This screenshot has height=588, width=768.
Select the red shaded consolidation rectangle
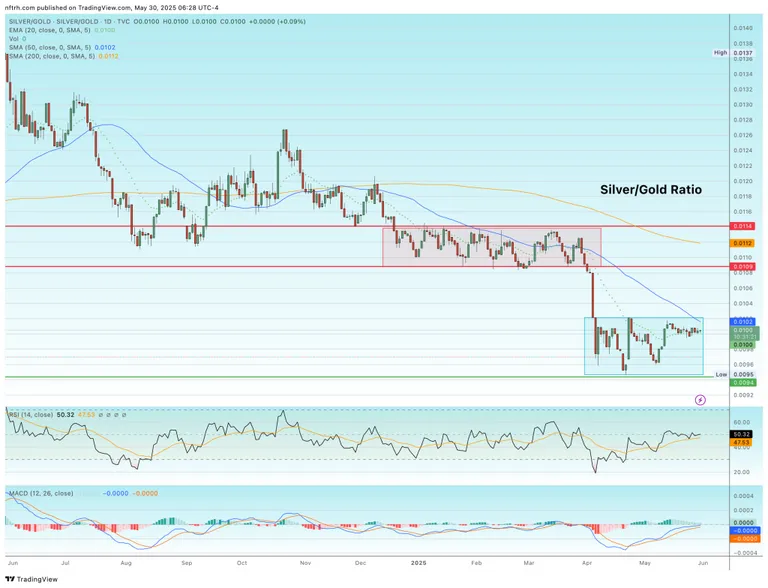click(x=491, y=247)
